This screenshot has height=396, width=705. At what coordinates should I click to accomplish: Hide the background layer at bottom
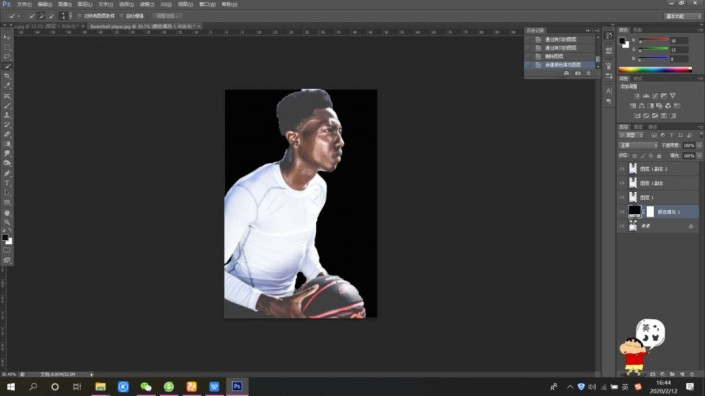[622, 226]
